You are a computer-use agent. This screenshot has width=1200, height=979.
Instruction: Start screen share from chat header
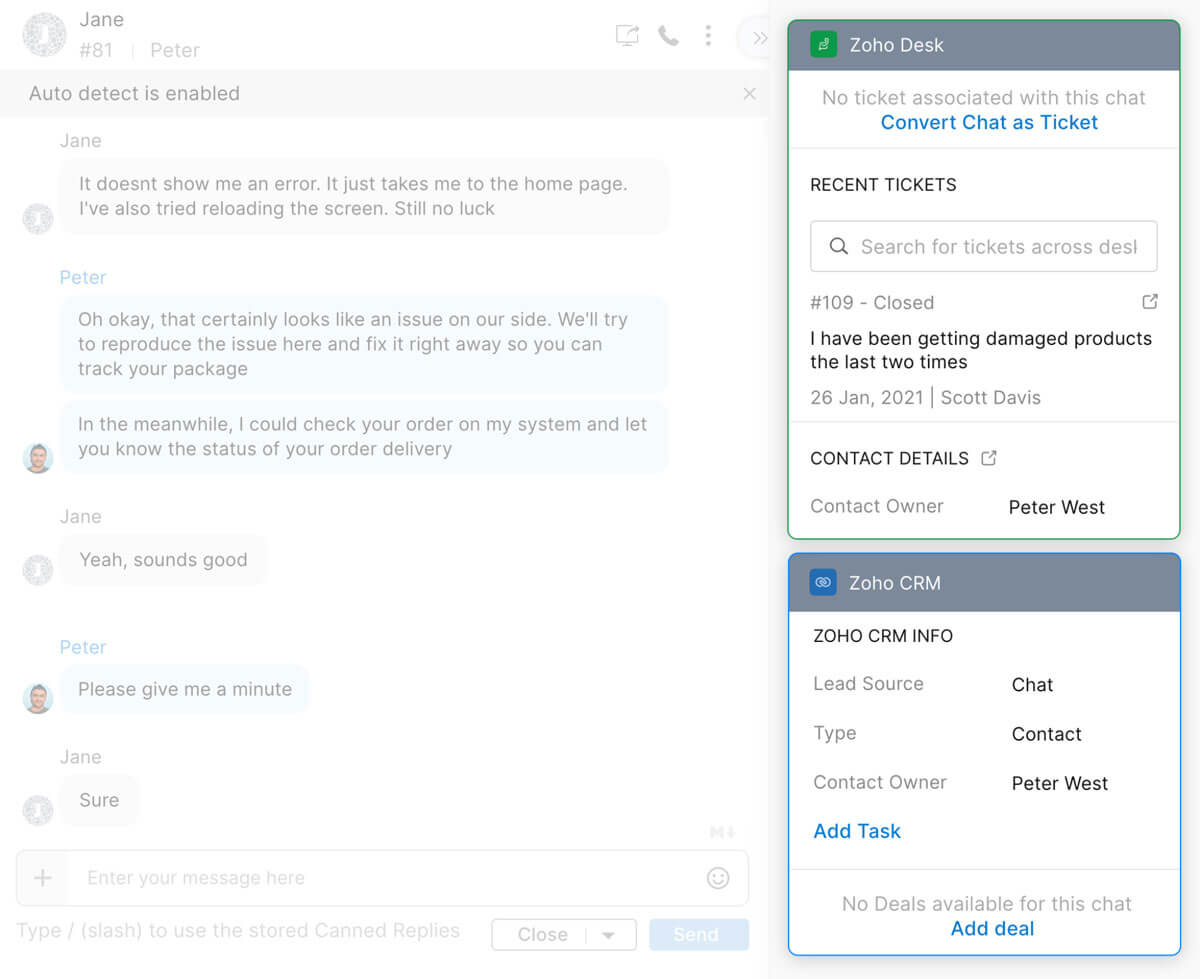click(627, 36)
